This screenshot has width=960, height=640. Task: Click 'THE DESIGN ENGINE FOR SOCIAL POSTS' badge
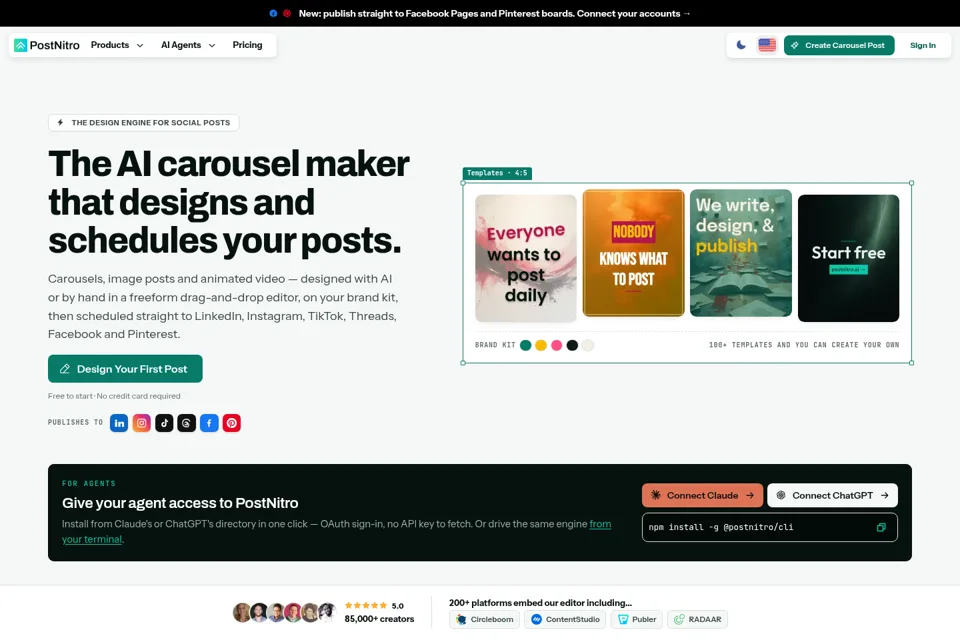pyautogui.click(x=143, y=122)
